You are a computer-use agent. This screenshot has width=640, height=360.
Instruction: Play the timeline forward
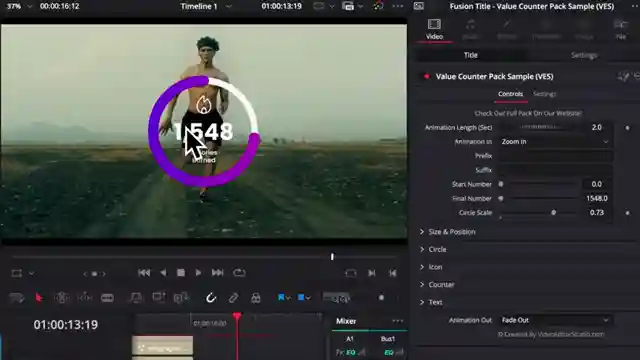(x=198, y=273)
